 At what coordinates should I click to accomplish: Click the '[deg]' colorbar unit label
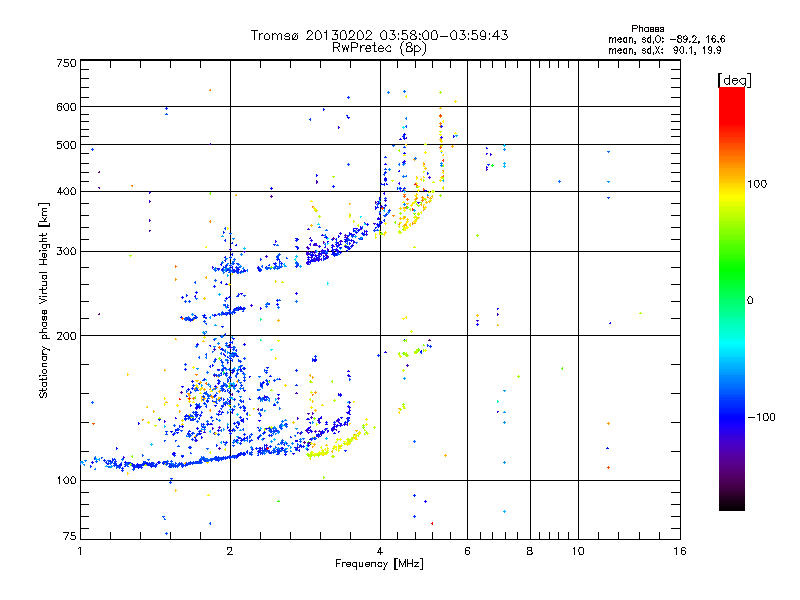pos(734,80)
